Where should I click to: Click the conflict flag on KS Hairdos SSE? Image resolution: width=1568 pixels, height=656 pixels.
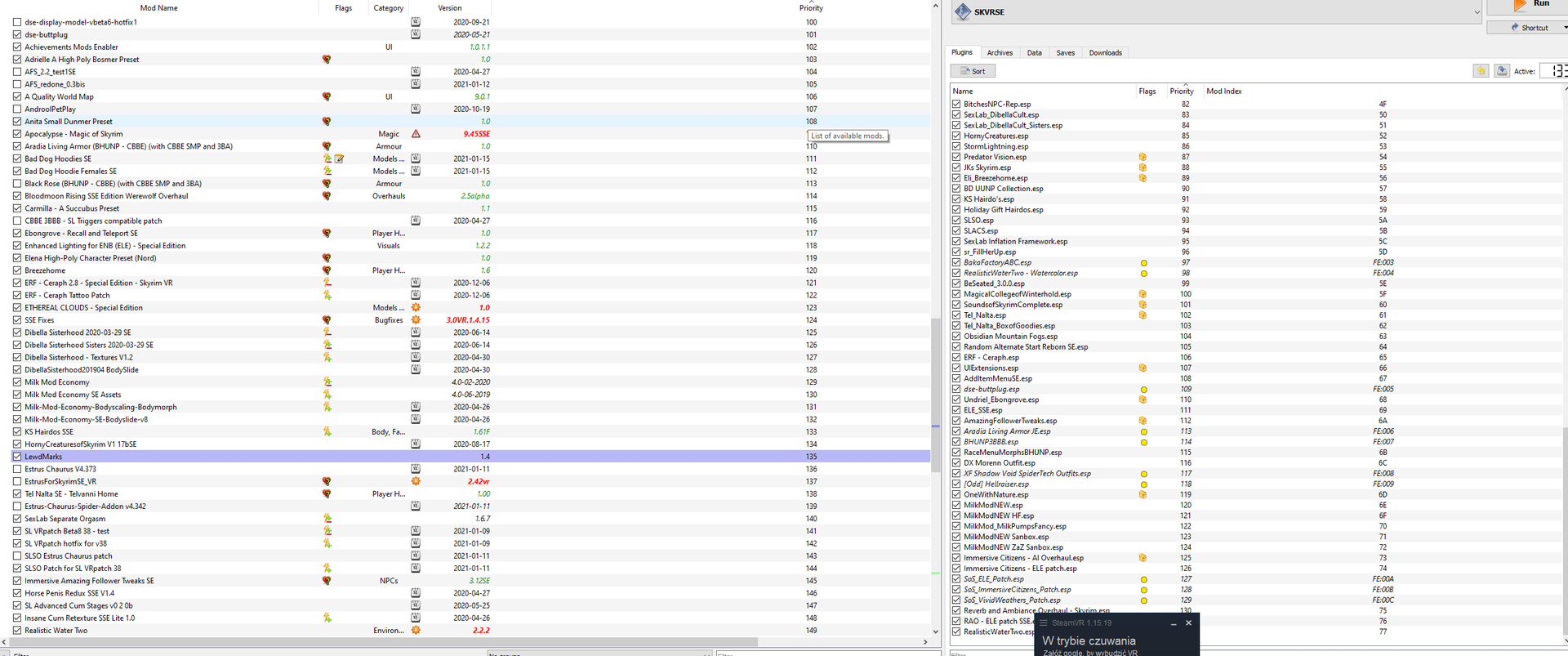click(x=327, y=432)
